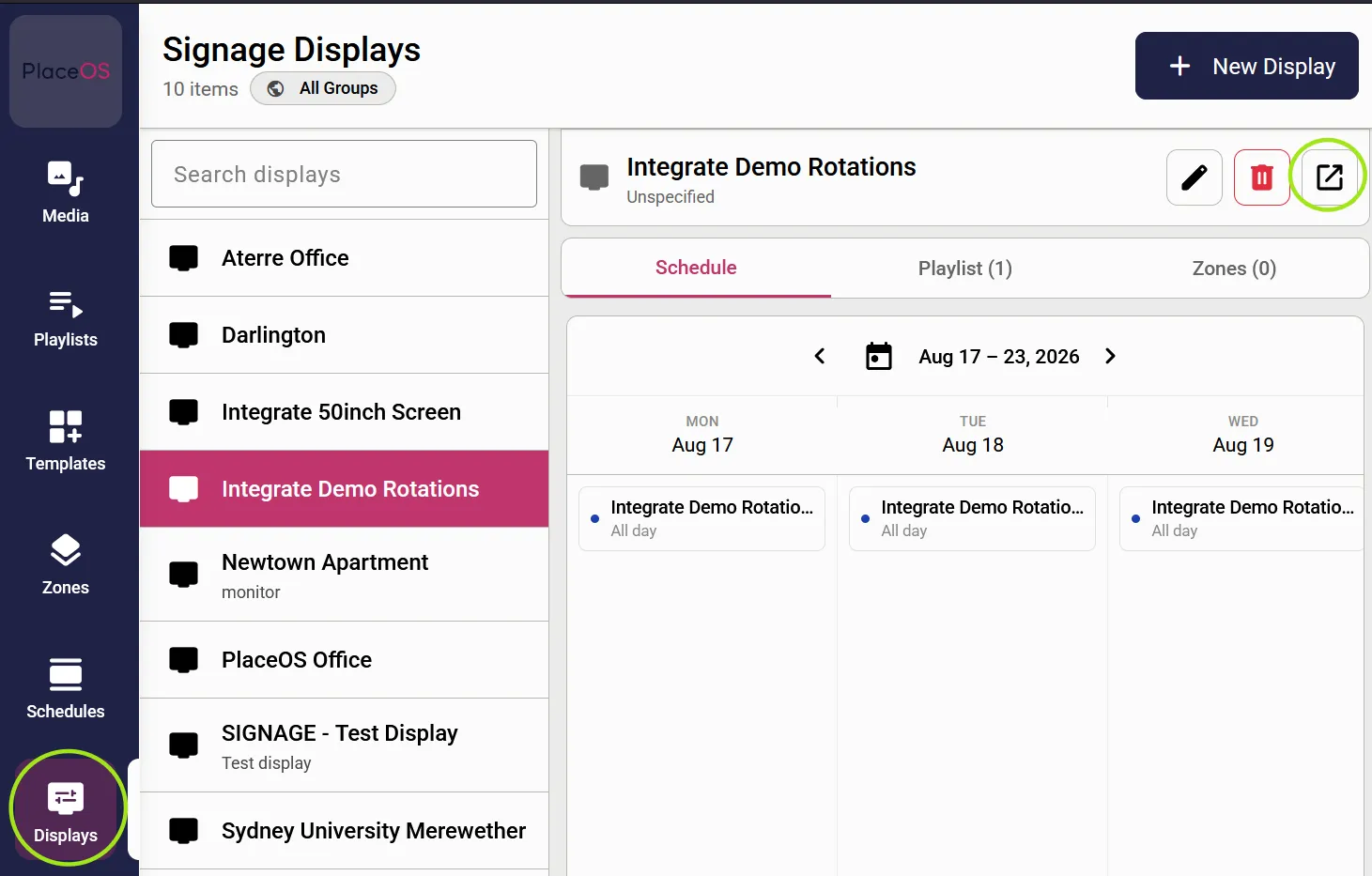The image size is (1372, 876).
Task: Edit the Integrate Demo Rotations display
Action: (1195, 177)
